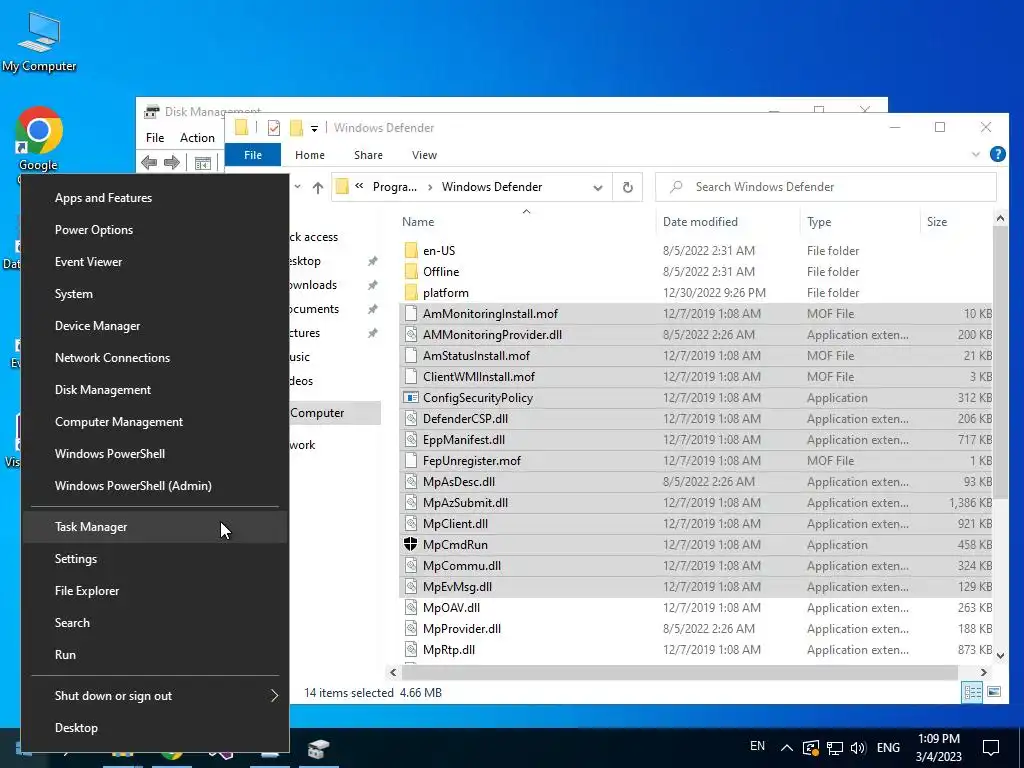
Task: Select the platform folder icon
Action: click(411, 293)
